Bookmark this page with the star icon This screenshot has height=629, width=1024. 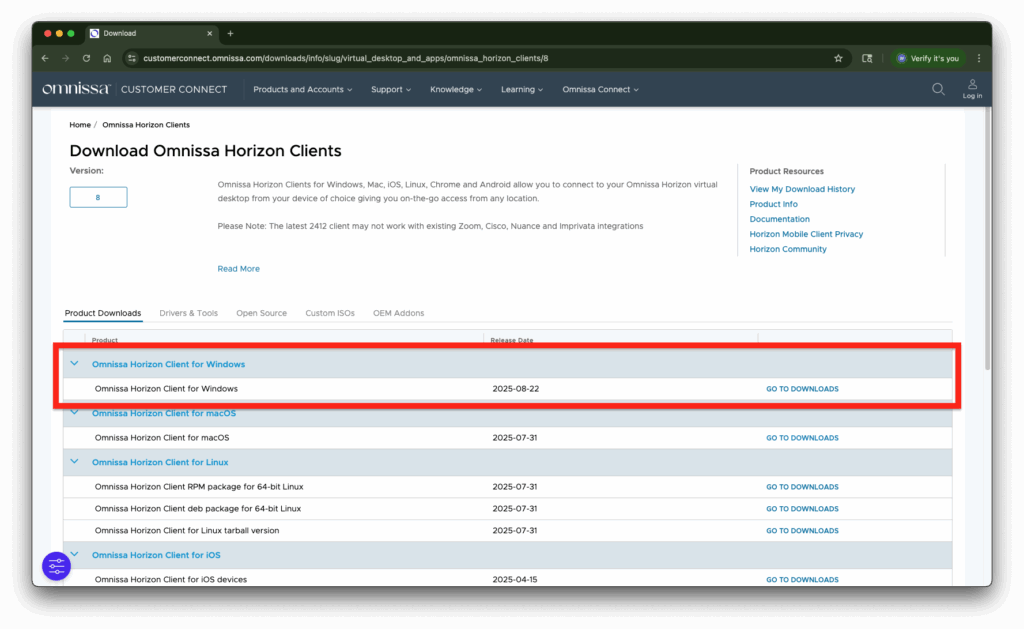[x=838, y=58]
